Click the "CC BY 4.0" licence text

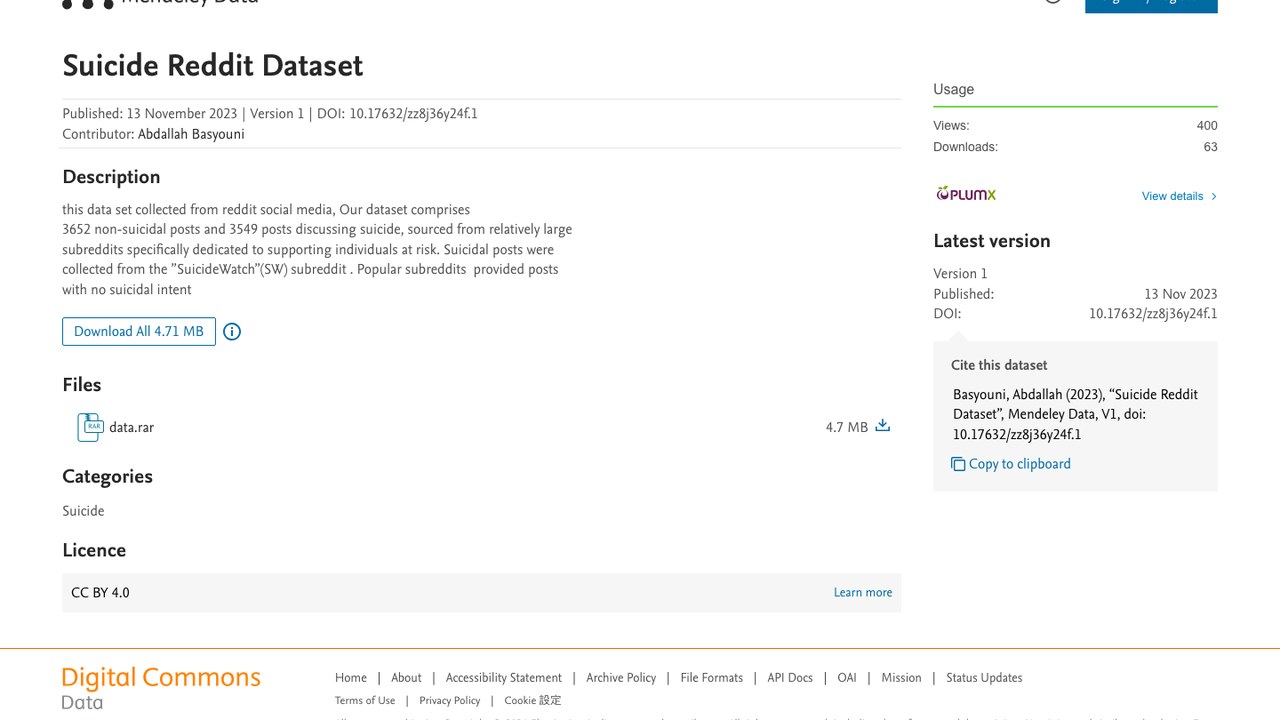pos(100,593)
